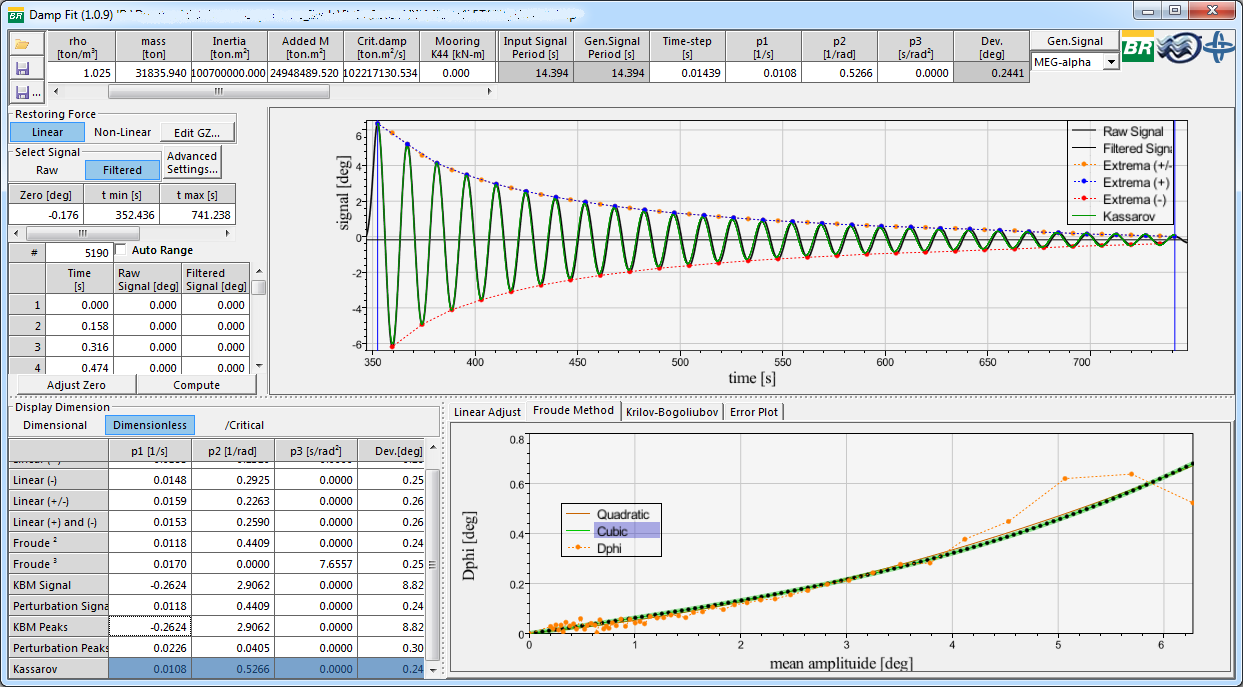Click the p3 value 7.6557 cell
1243x687 pixels.
coord(316,564)
